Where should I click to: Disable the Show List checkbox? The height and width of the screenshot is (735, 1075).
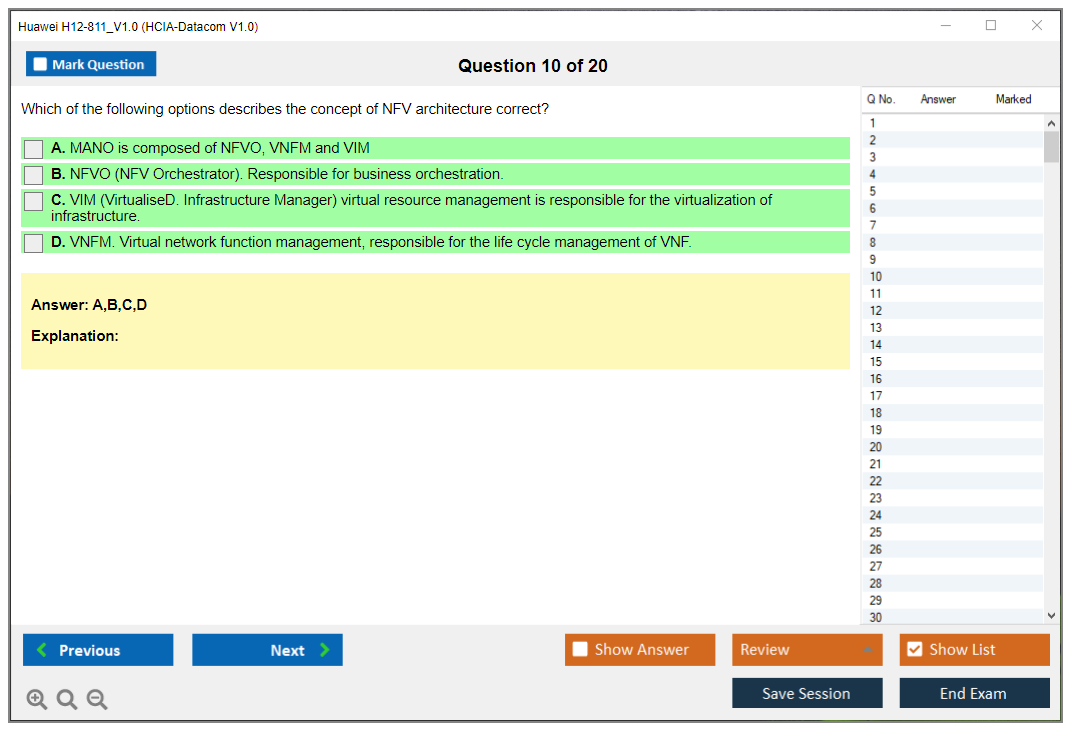pyautogui.click(x=914, y=650)
